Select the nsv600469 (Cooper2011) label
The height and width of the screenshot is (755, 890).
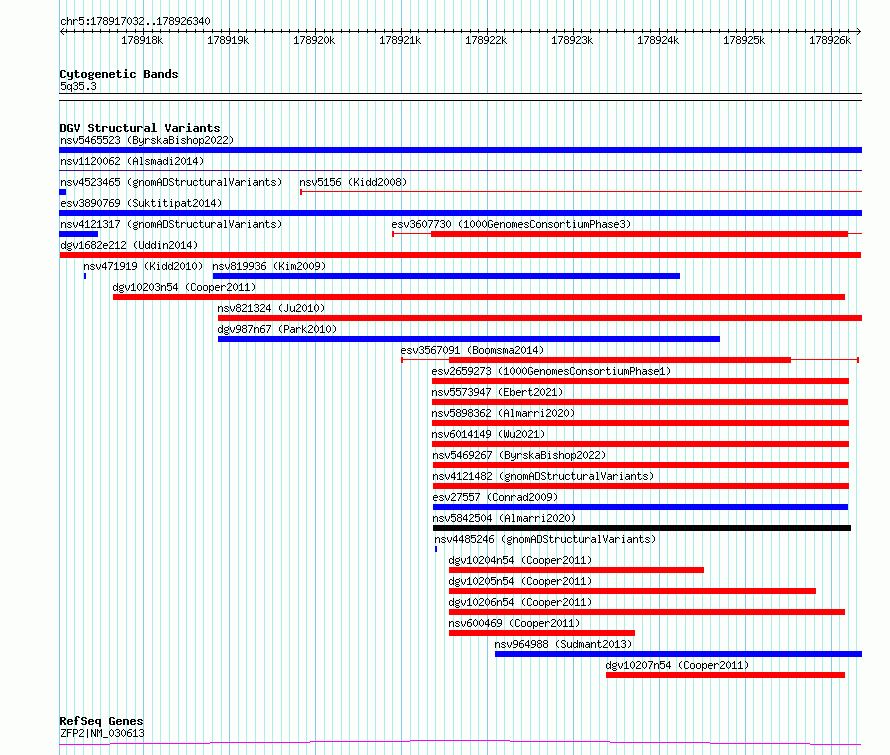pyautogui.click(x=514, y=623)
